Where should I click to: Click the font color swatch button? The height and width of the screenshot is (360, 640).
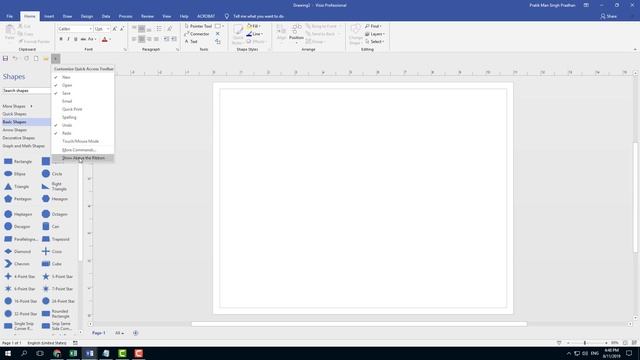click(104, 39)
